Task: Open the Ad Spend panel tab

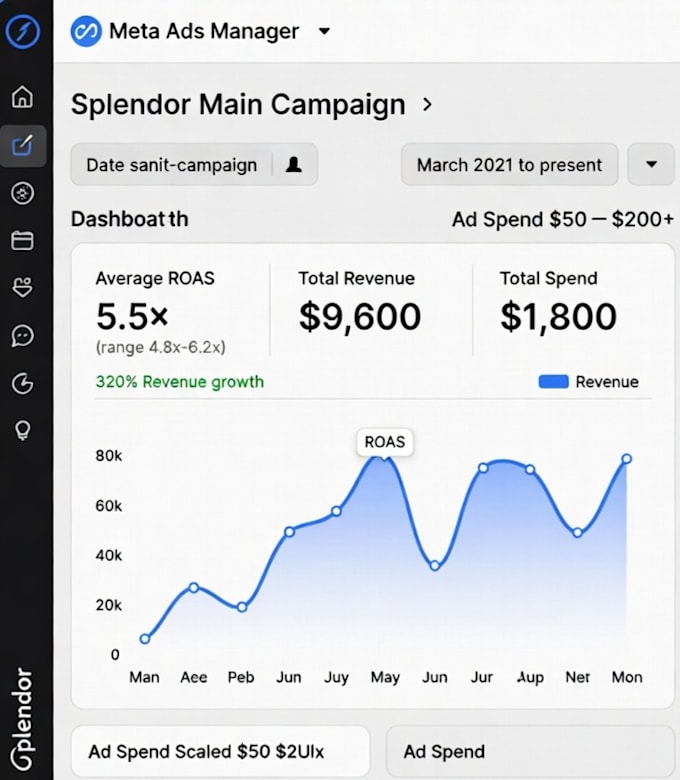Action: tap(530, 751)
